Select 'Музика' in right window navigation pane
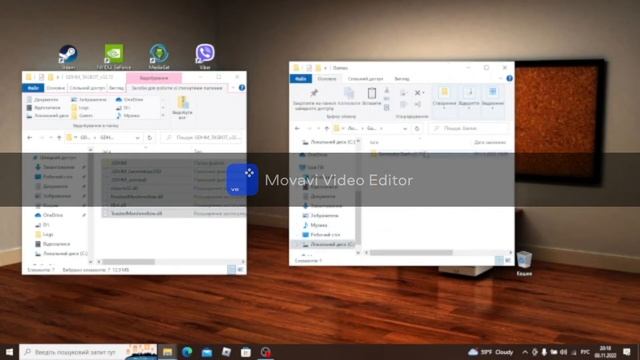Screen dimensions: 640x360 pos(315,225)
